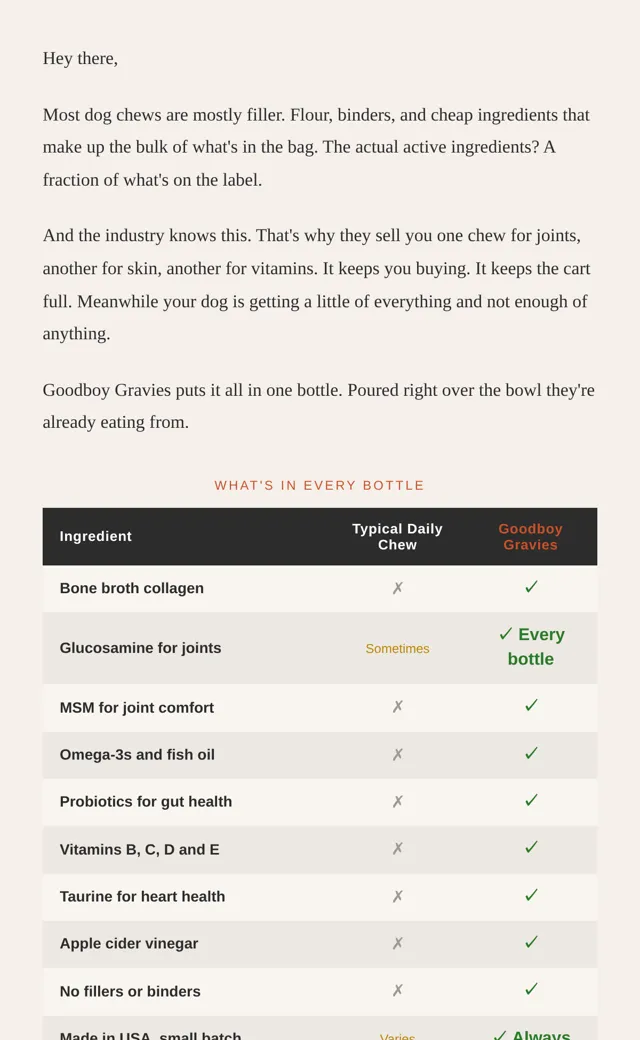Click the 'WHAT'S IN EVERY BOTTLE' heading

[319, 486]
